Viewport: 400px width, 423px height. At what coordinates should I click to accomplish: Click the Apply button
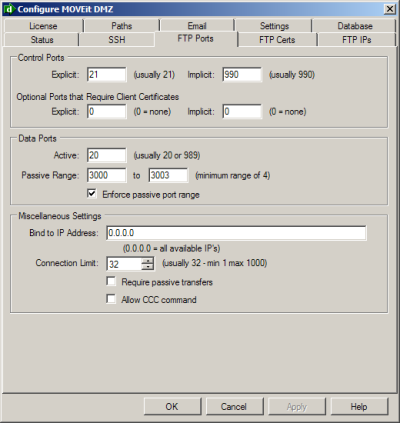coord(297,407)
